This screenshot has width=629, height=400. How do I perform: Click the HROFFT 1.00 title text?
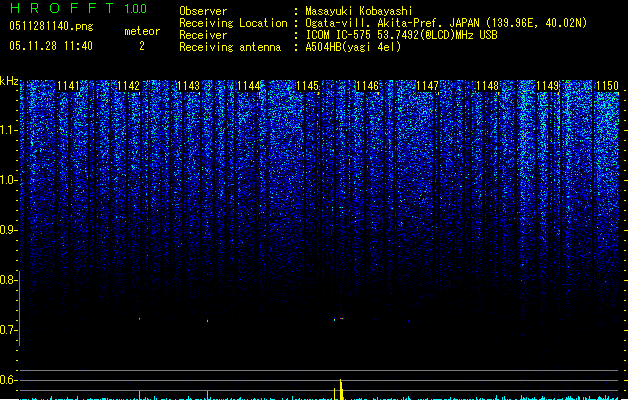[79, 8]
